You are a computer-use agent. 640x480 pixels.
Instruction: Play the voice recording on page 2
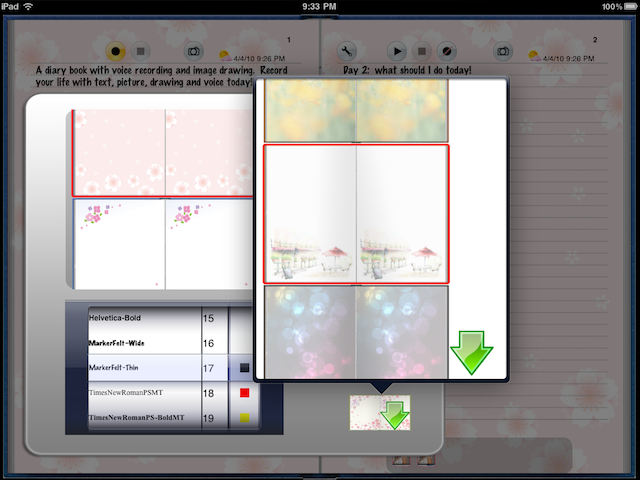tap(397, 51)
